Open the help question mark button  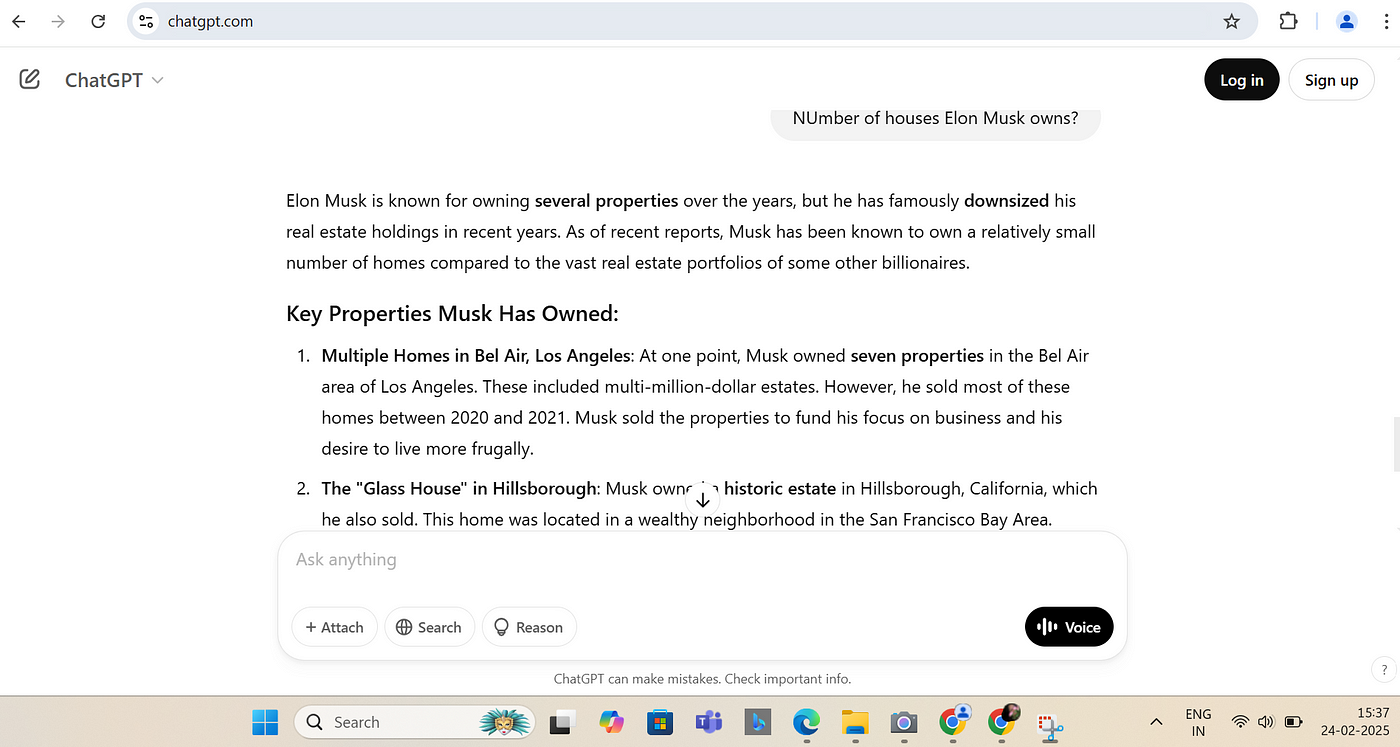tap(1383, 670)
